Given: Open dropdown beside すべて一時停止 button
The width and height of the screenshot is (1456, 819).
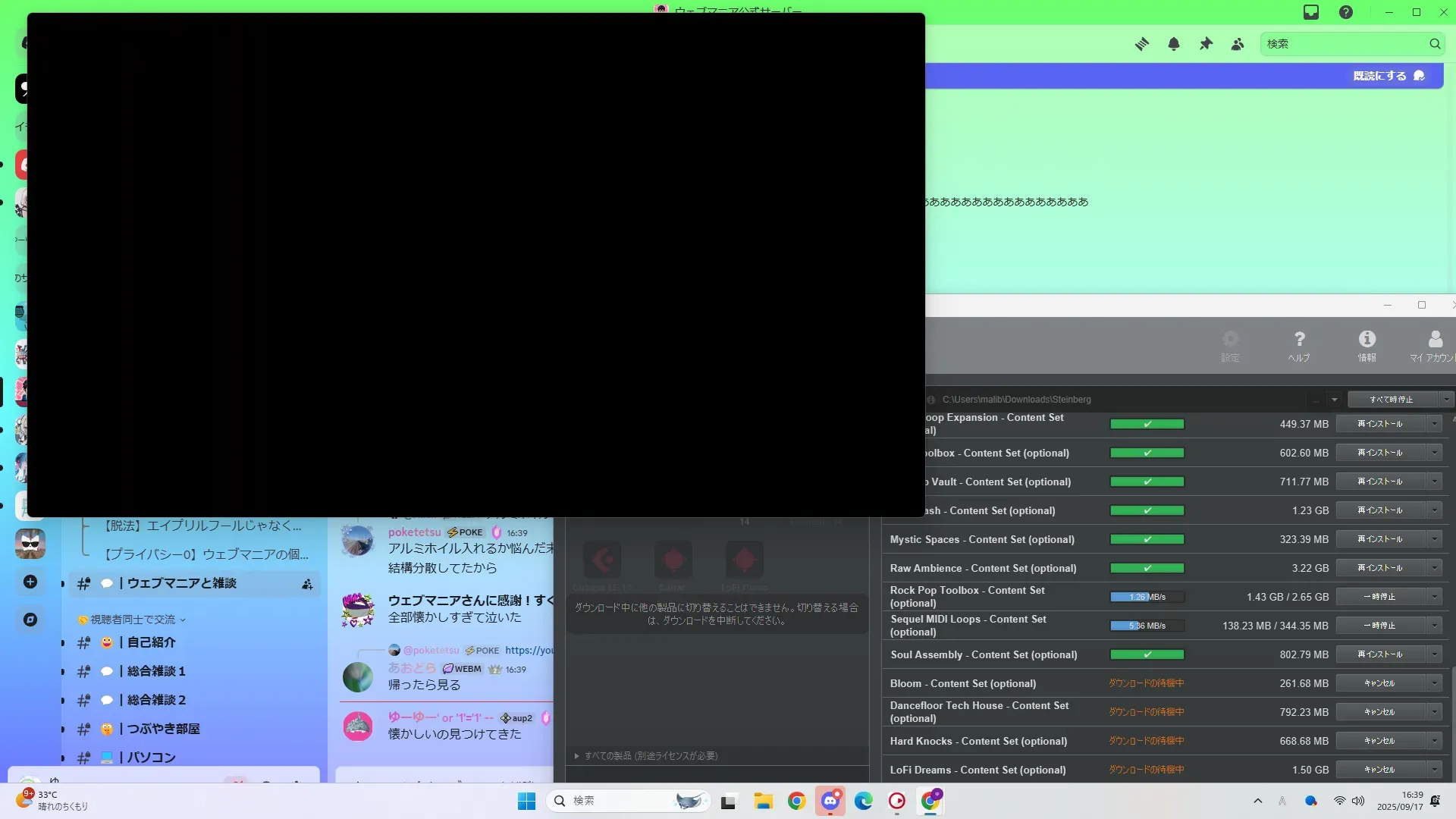Looking at the screenshot, I should [1446, 400].
